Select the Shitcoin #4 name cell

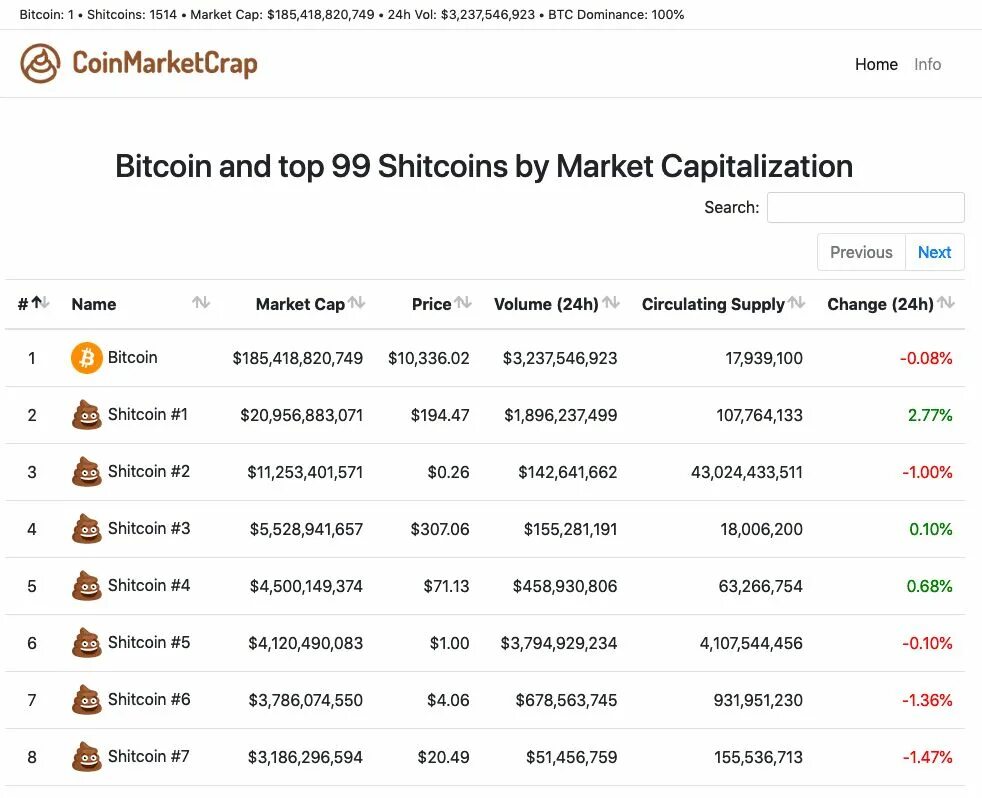tap(148, 585)
